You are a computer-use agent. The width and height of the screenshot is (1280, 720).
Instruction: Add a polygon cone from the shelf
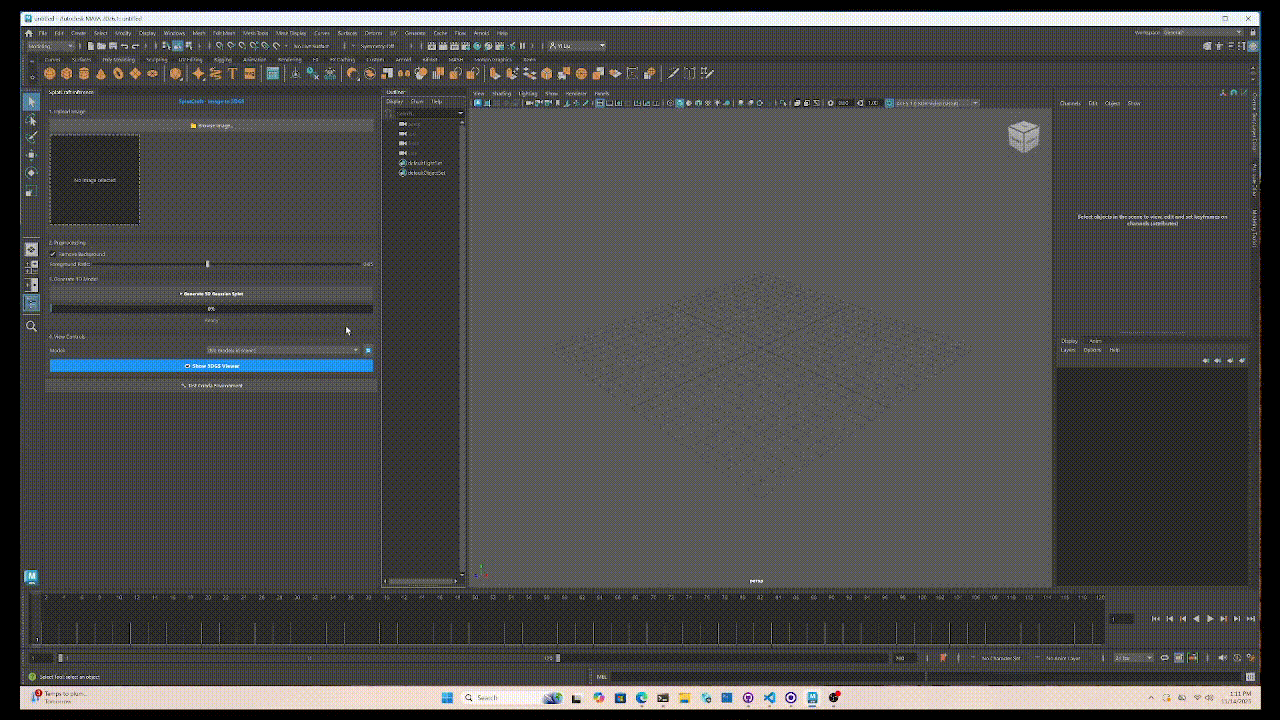(x=101, y=73)
